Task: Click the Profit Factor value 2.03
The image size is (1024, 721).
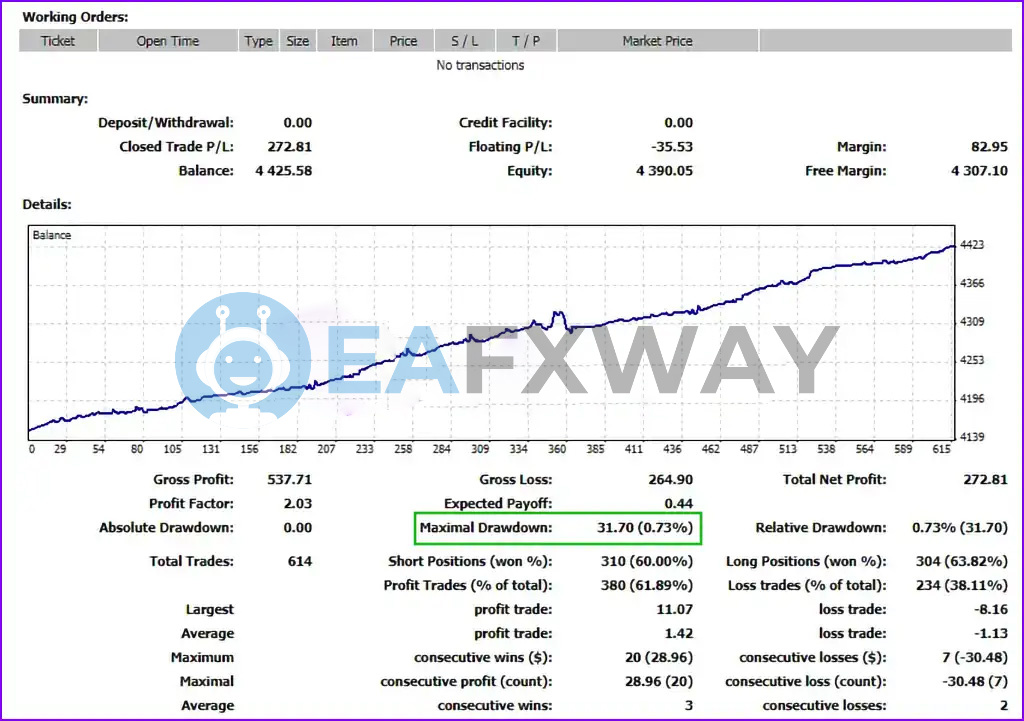Action: 296,503
